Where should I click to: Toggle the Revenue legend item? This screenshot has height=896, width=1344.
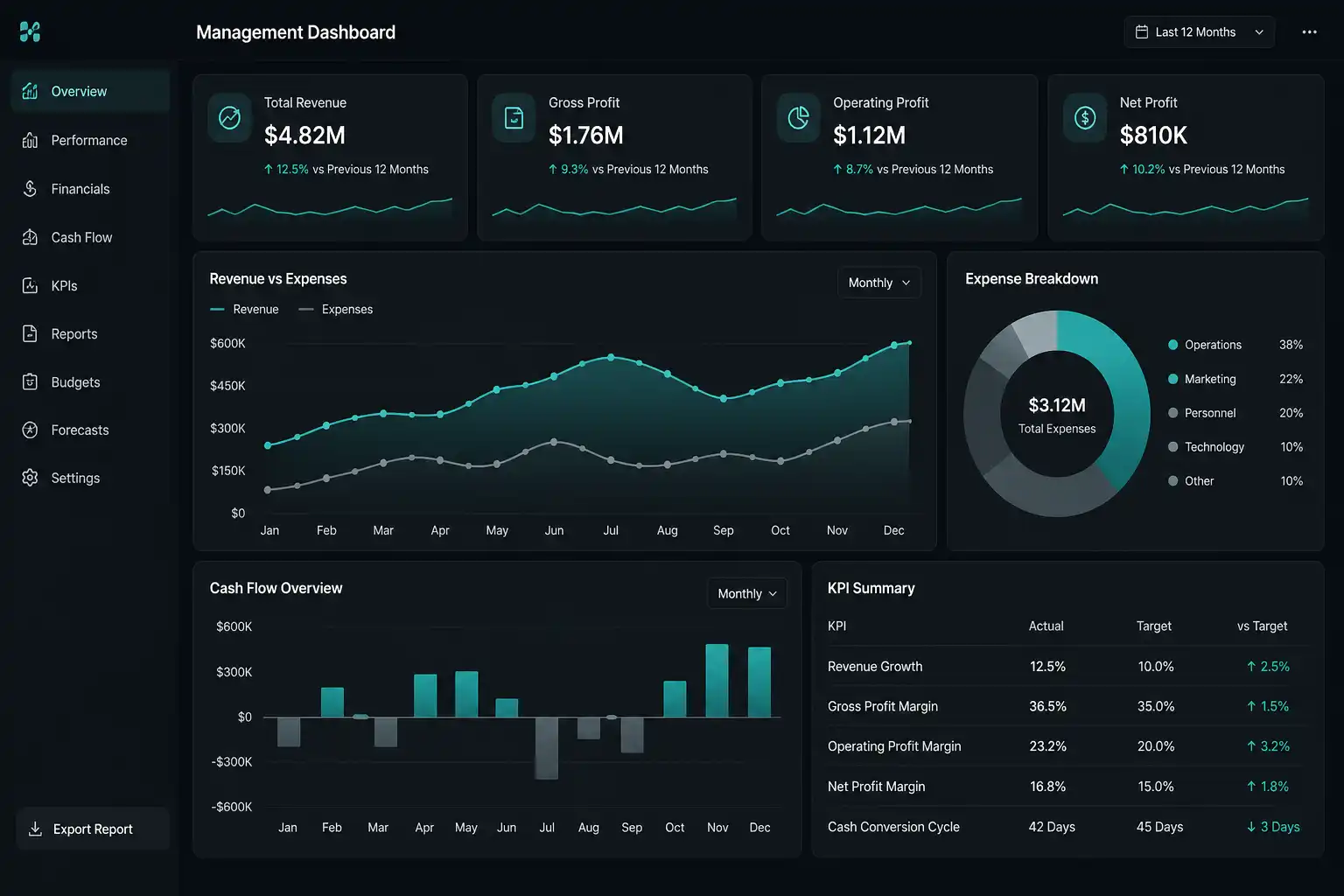244,309
